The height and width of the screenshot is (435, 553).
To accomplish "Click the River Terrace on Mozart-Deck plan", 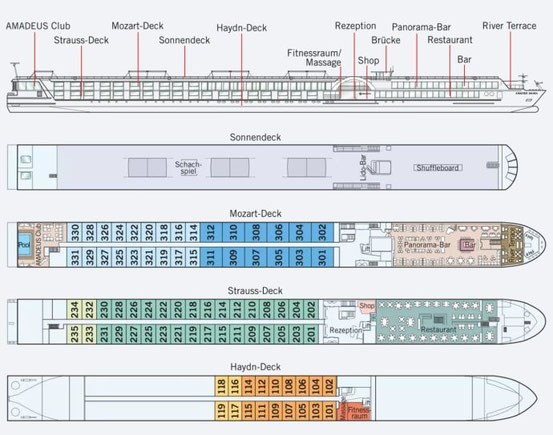I will click(x=512, y=244).
